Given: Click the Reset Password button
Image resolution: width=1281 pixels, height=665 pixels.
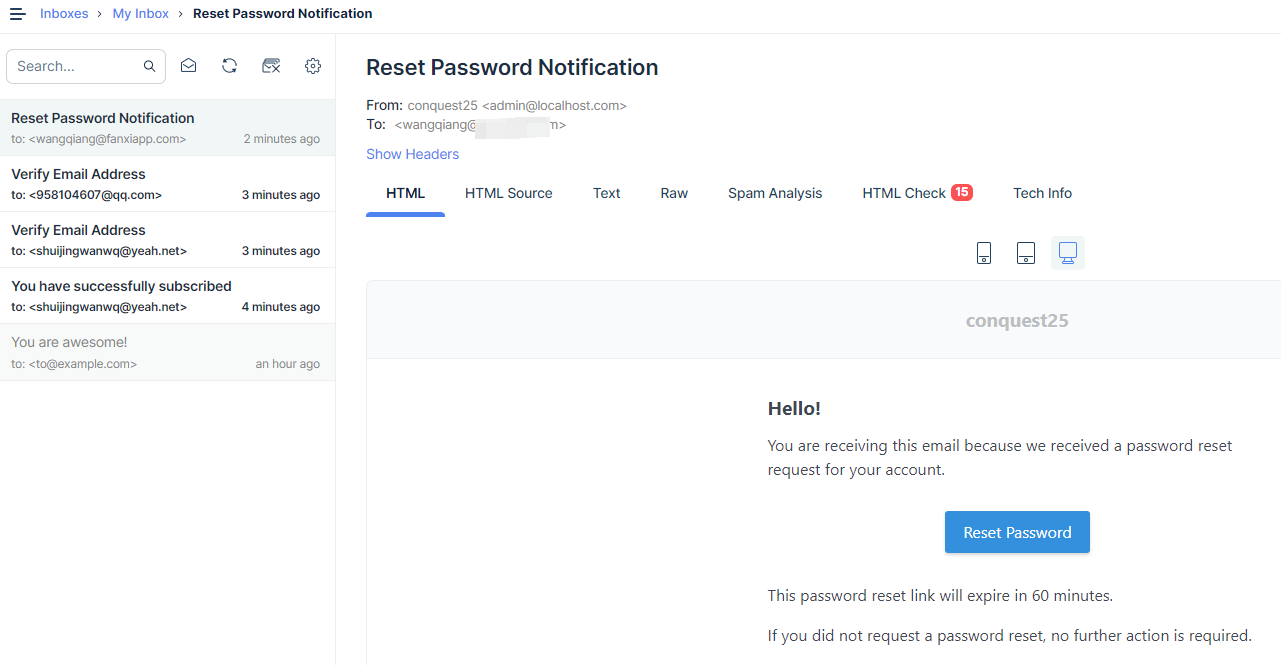Looking at the screenshot, I should (1017, 532).
